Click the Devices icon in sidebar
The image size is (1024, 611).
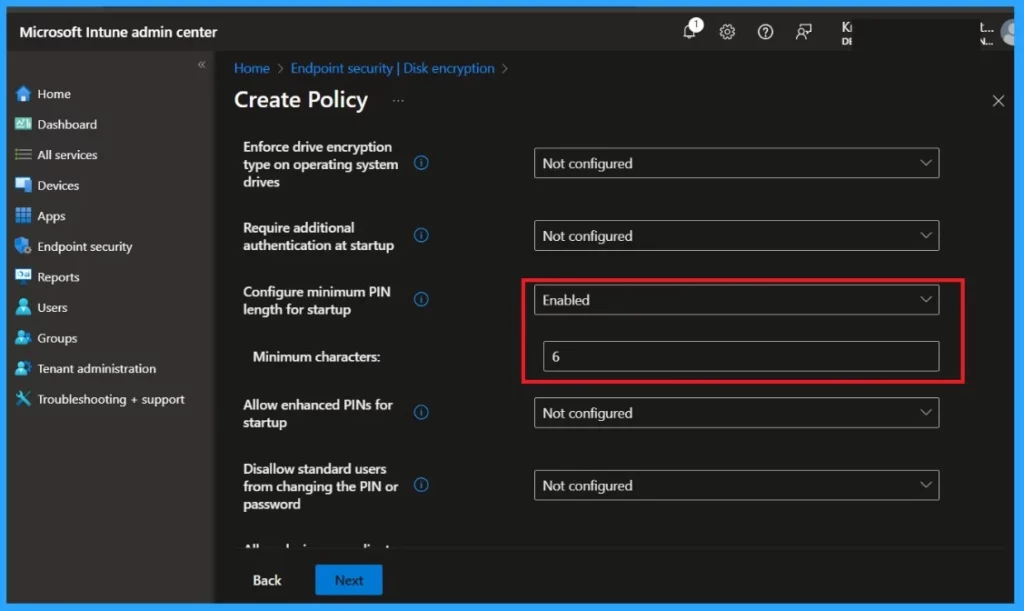tap(23, 185)
